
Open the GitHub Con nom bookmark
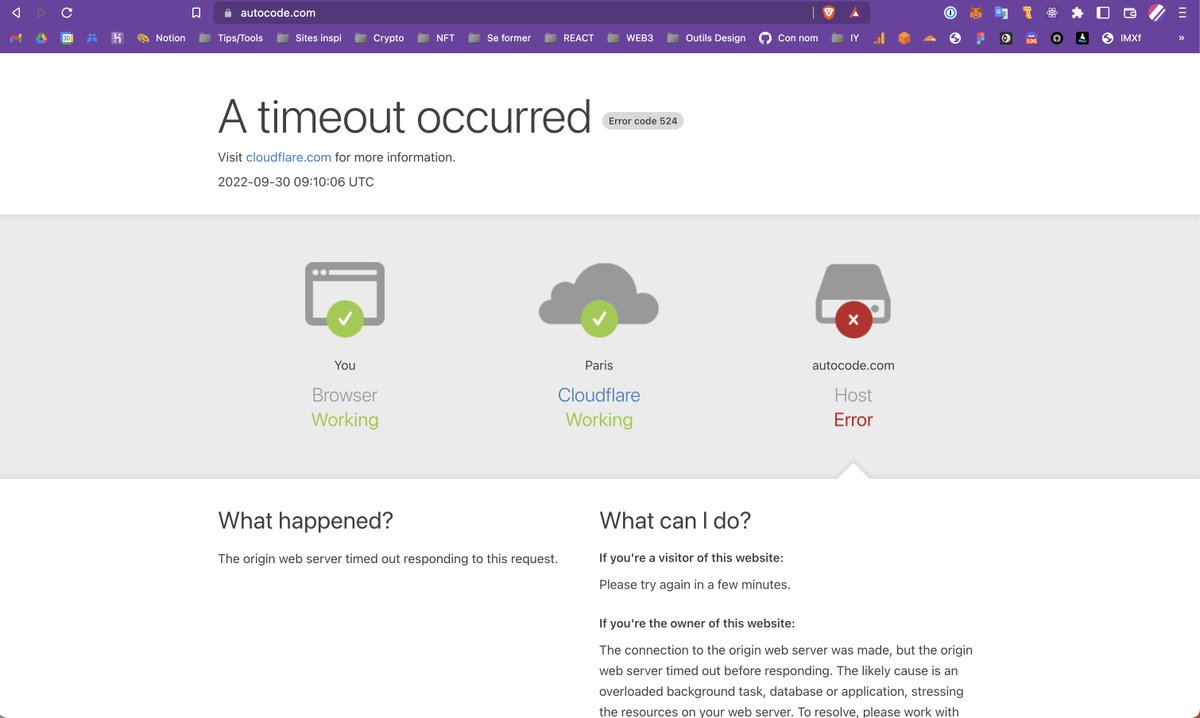pyautogui.click(x=789, y=38)
